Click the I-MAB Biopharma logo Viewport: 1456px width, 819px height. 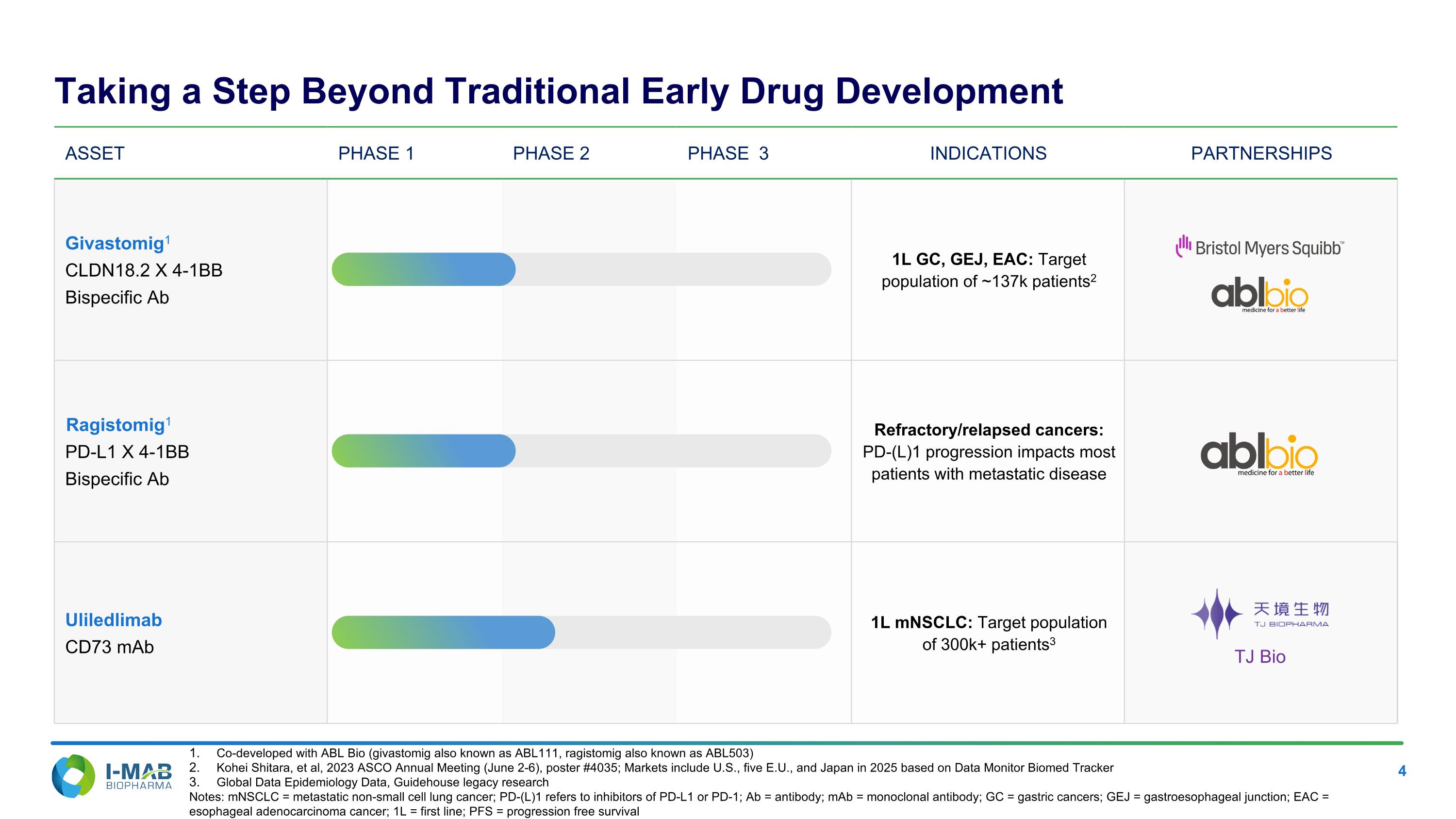pyautogui.click(x=111, y=776)
